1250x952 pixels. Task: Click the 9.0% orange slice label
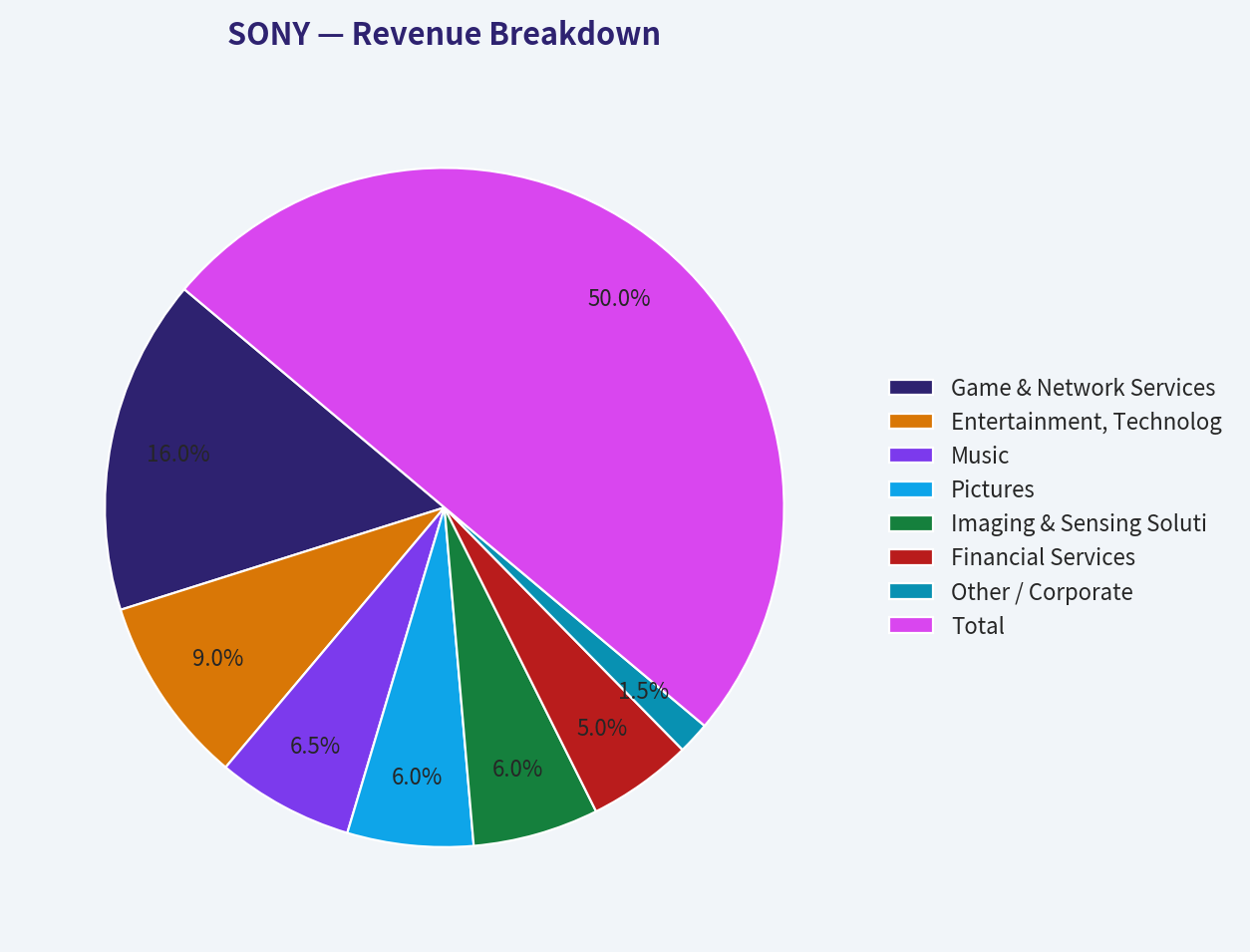(217, 657)
